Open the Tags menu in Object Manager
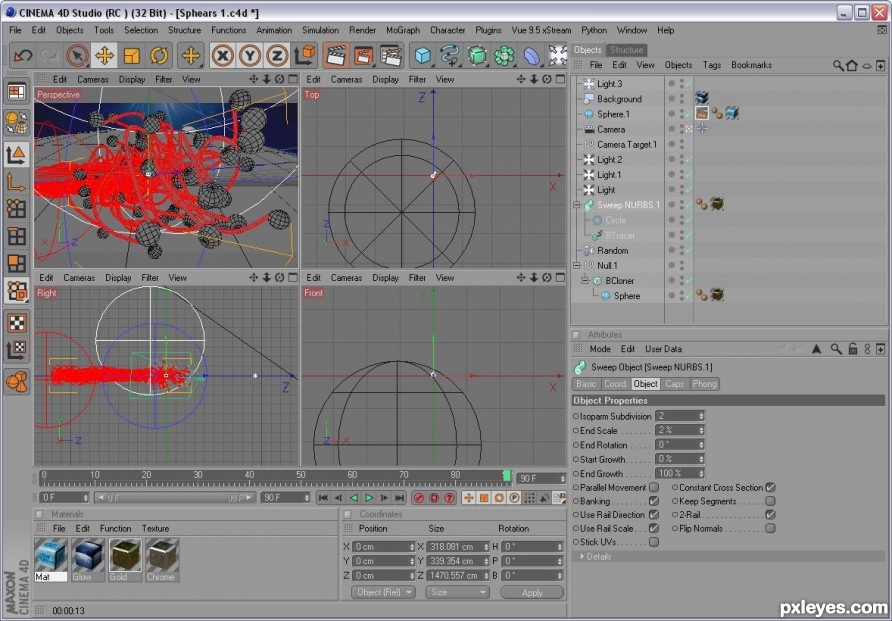Screen dimensions: 892x621 pyautogui.click(x=712, y=65)
